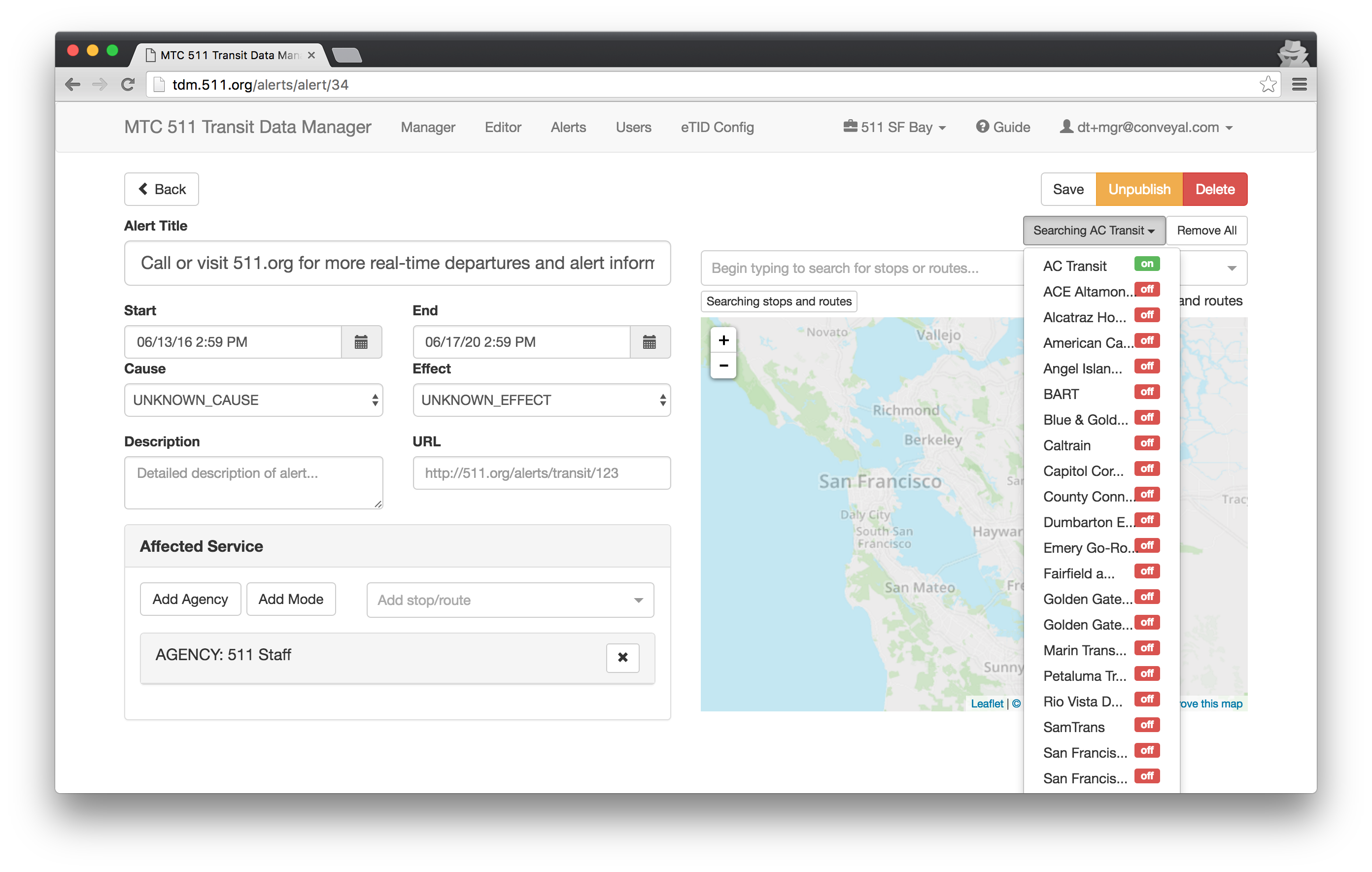Turn on Angel Islan... switch
This screenshot has height=872, width=1372.
click(1147, 366)
